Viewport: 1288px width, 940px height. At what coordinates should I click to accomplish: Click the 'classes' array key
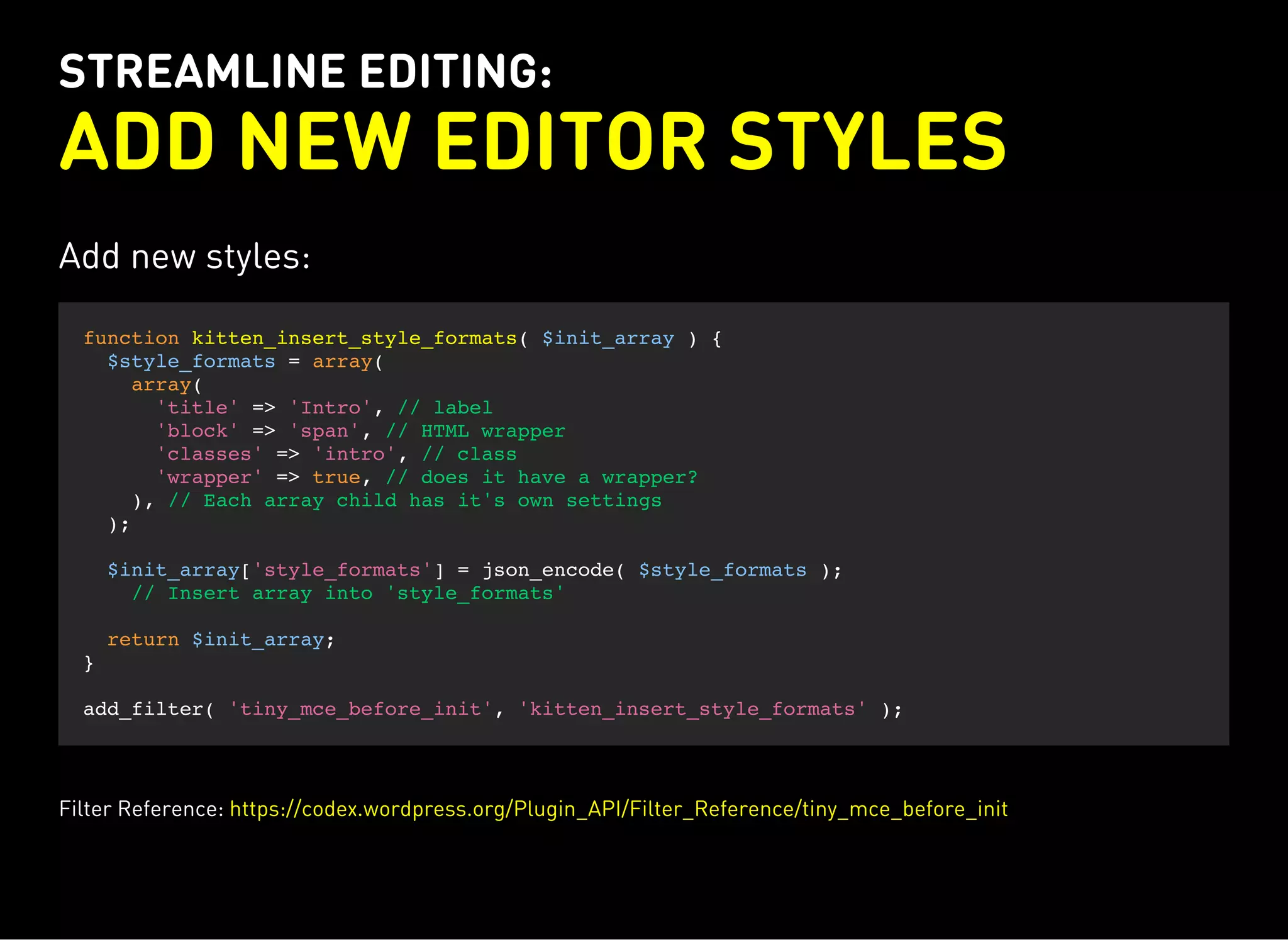[209, 454]
